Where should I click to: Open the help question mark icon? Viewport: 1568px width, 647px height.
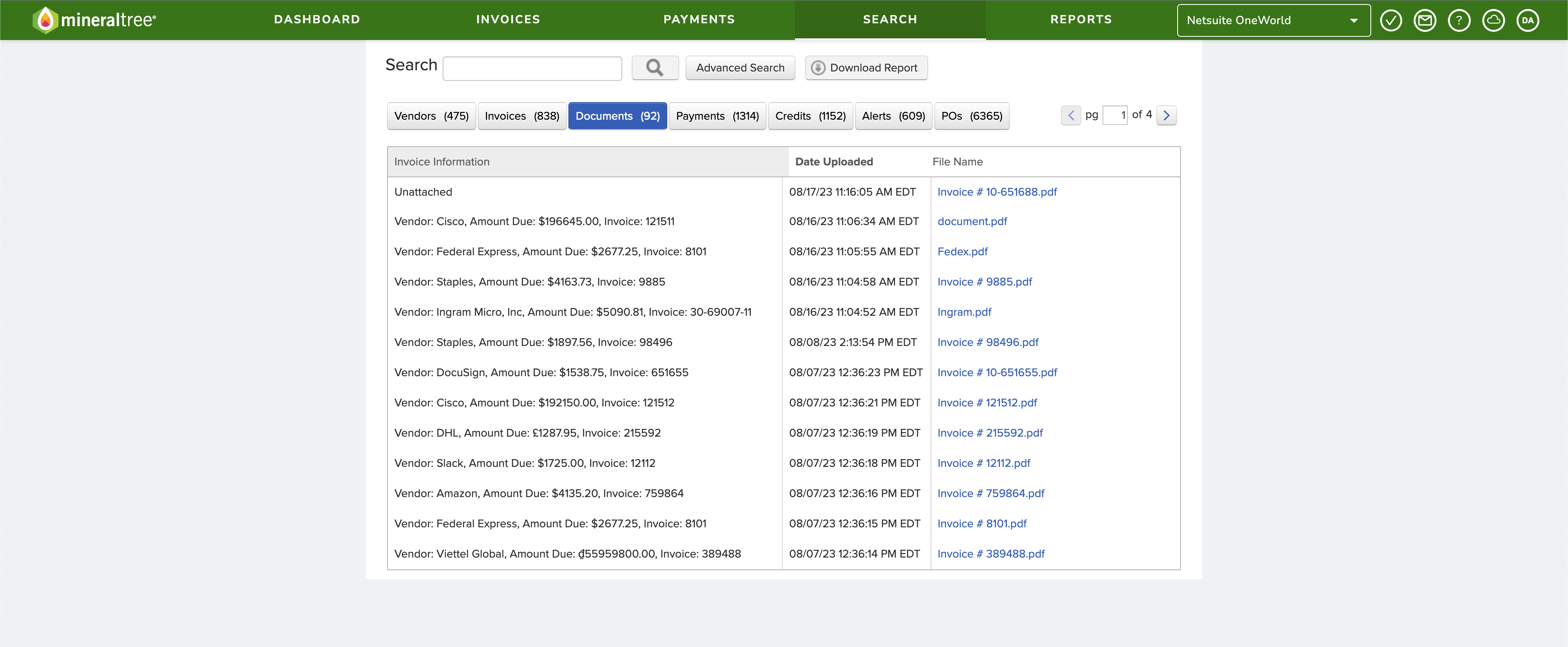click(1459, 20)
